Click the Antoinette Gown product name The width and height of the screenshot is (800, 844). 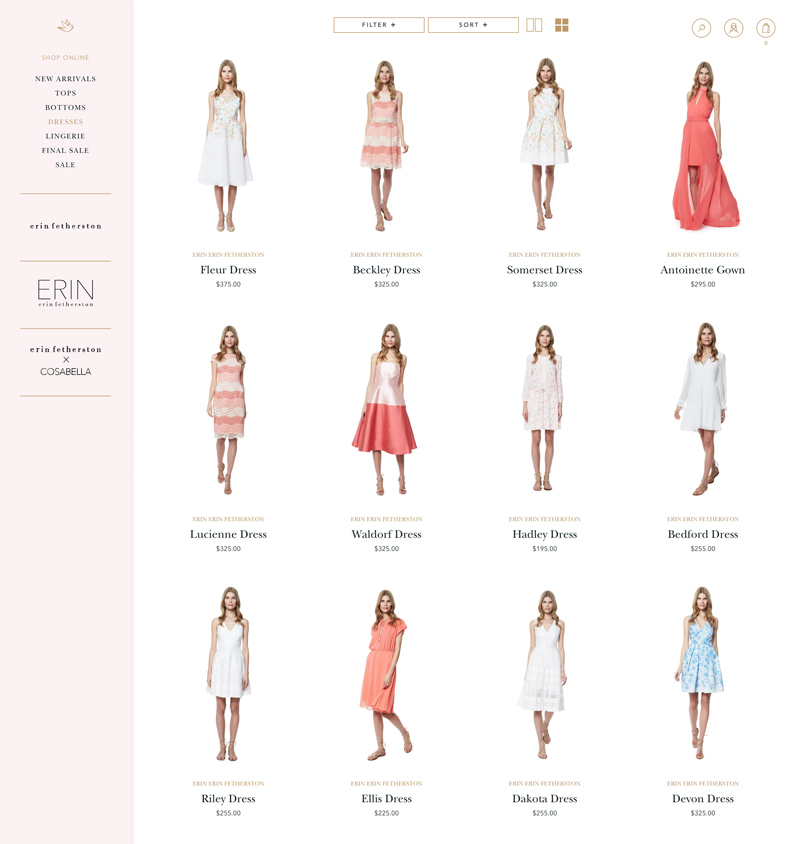coord(702,270)
